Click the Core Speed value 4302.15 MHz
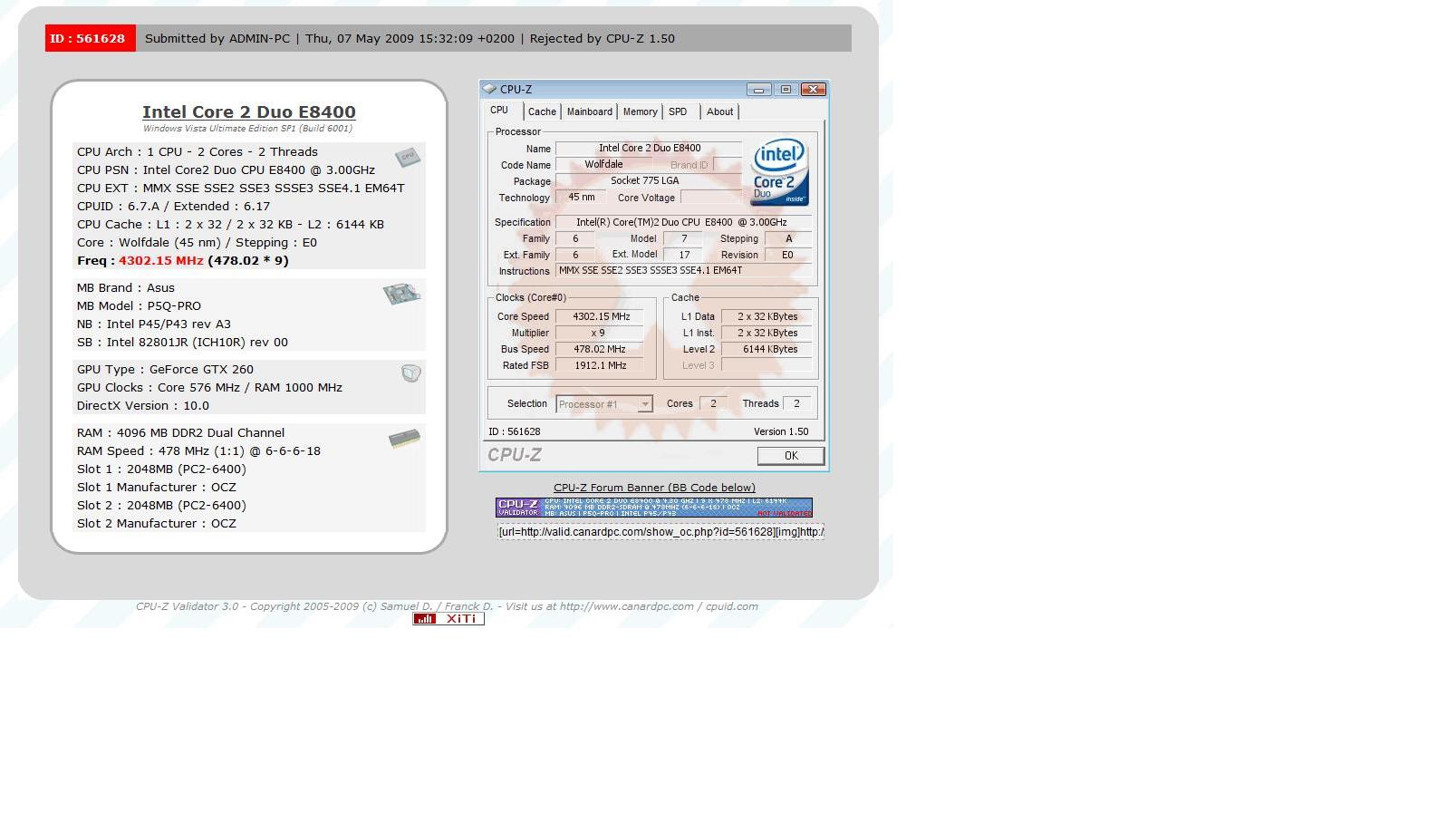This screenshot has height=813, width=1456. pyautogui.click(x=600, y=316)
